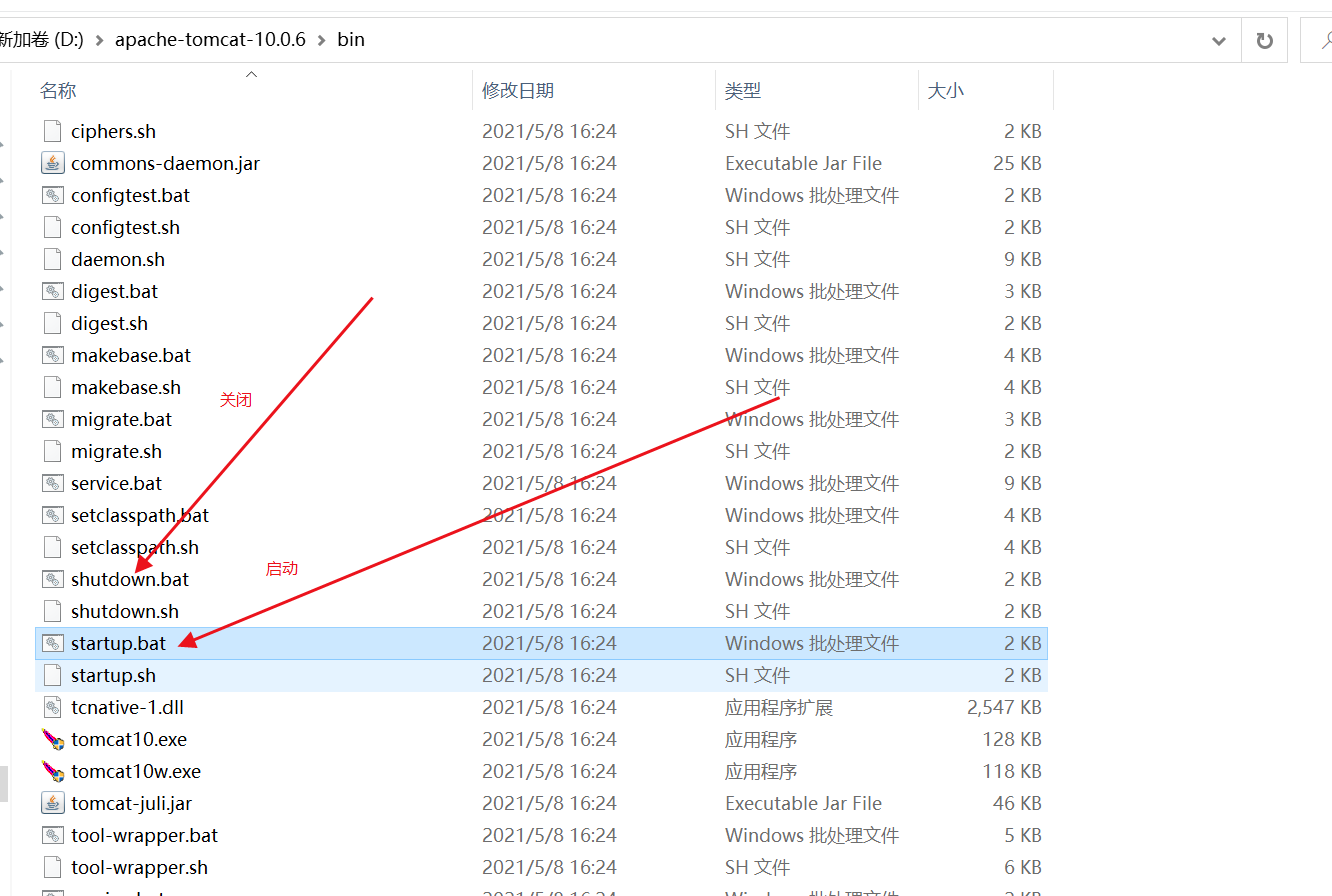Click the tomcat10.exe feather icon
This screenshot has width=1332, height=896.
click(53, 739)
